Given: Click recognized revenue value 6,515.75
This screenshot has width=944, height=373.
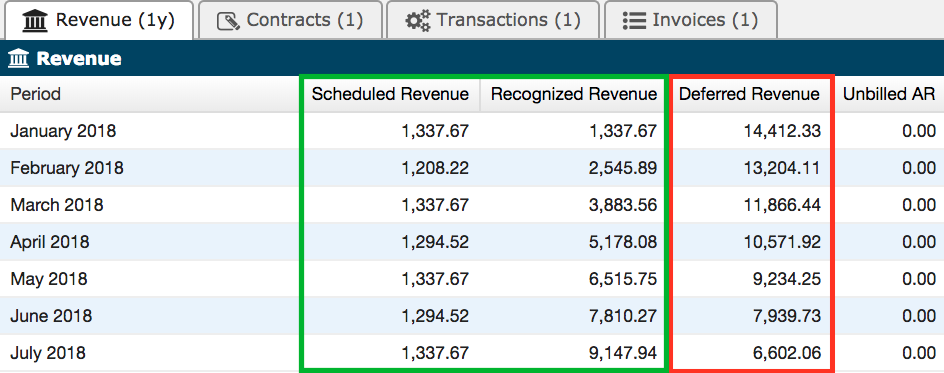Looking at the screenshot, I should click(623, 279).
